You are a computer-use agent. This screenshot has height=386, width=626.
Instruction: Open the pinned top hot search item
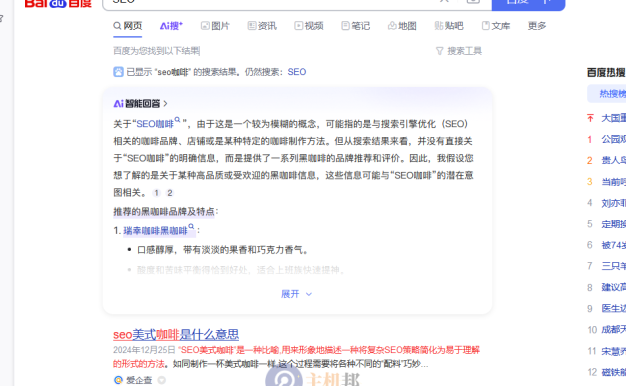click(x=613, y=118)
